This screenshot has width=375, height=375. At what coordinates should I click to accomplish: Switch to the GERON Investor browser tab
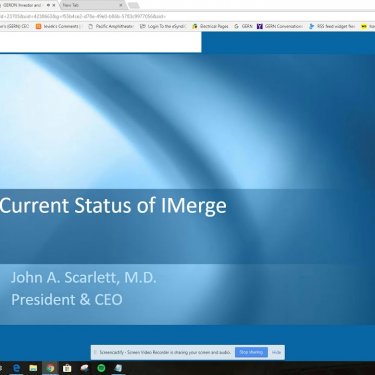click(28, 5)
